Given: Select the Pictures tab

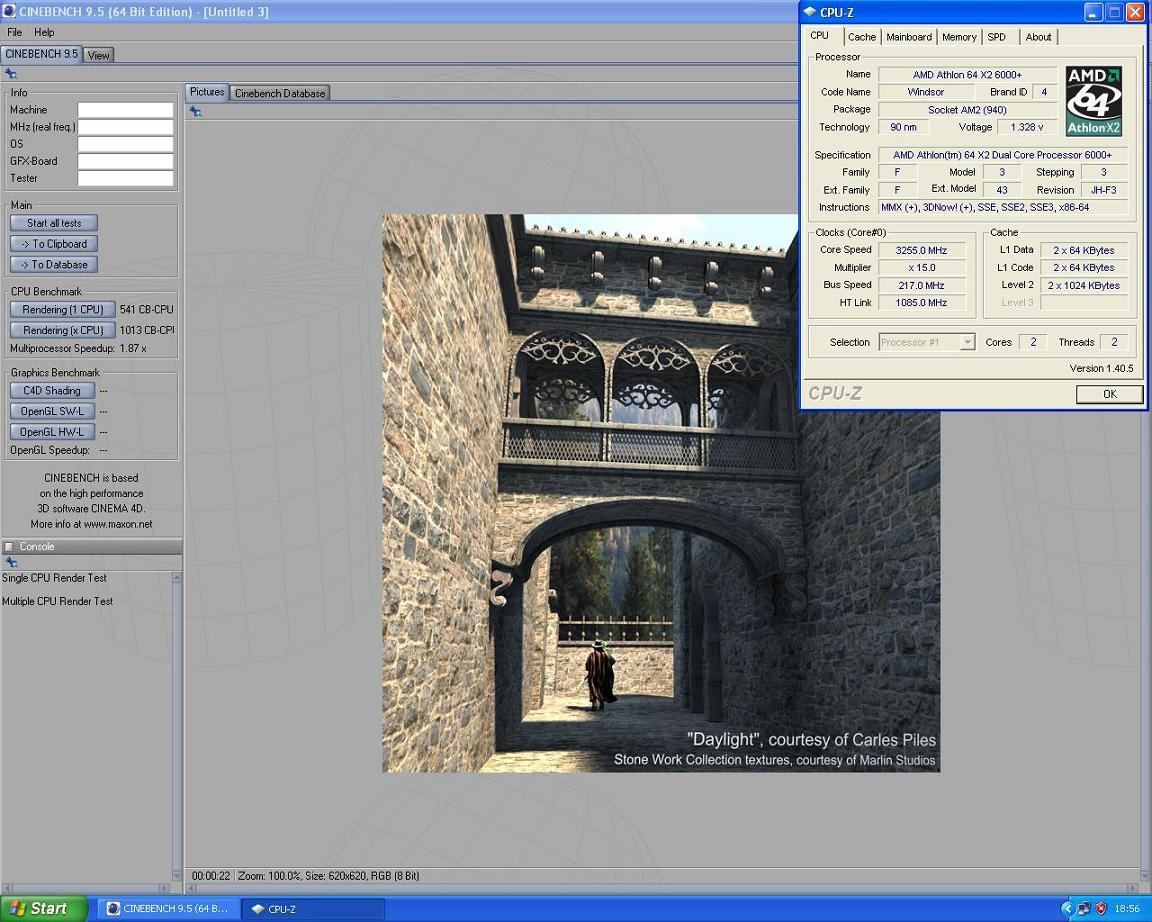Looking at the screenshot, I should click(207, 92).
